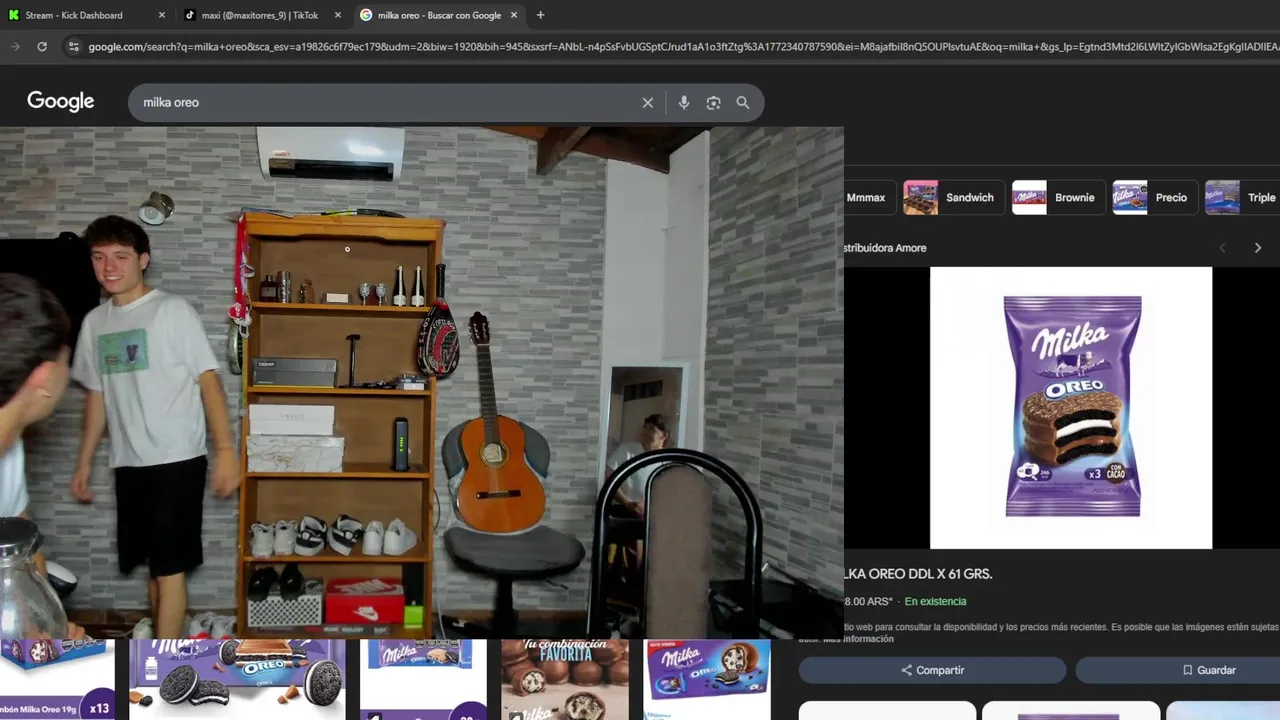Viewport: 1280px width, 720px height.
Task: Filter results by Precio chip
Action: tap(1155, 198)
